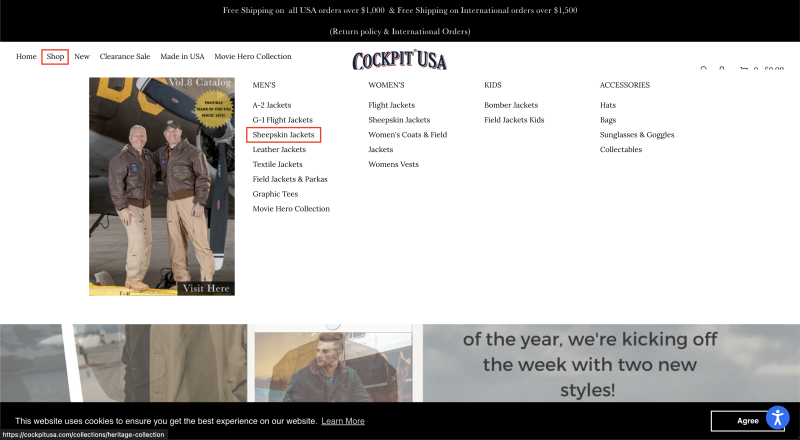Select Textile Jackets

278,164
